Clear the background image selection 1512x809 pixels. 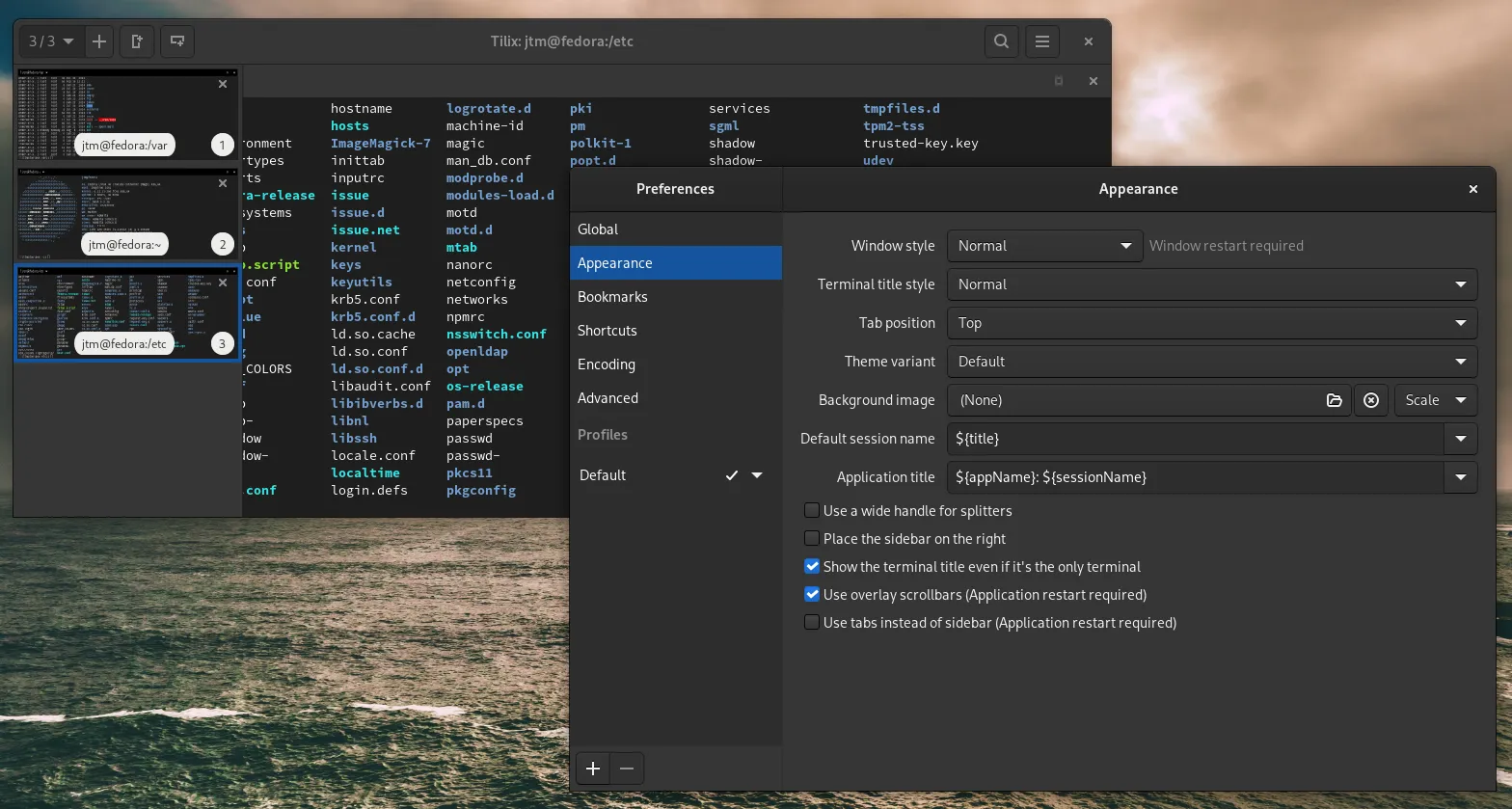1370,400
